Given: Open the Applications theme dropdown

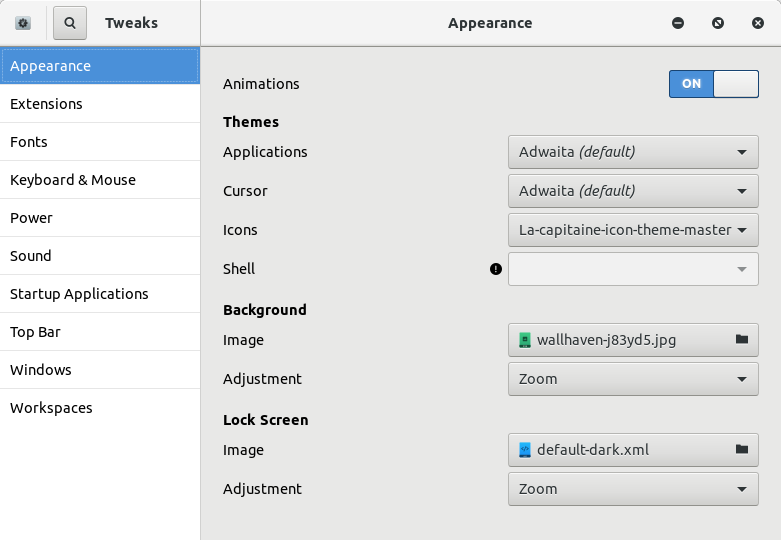Looking at the screenshot, I should [x=633, y=152].
